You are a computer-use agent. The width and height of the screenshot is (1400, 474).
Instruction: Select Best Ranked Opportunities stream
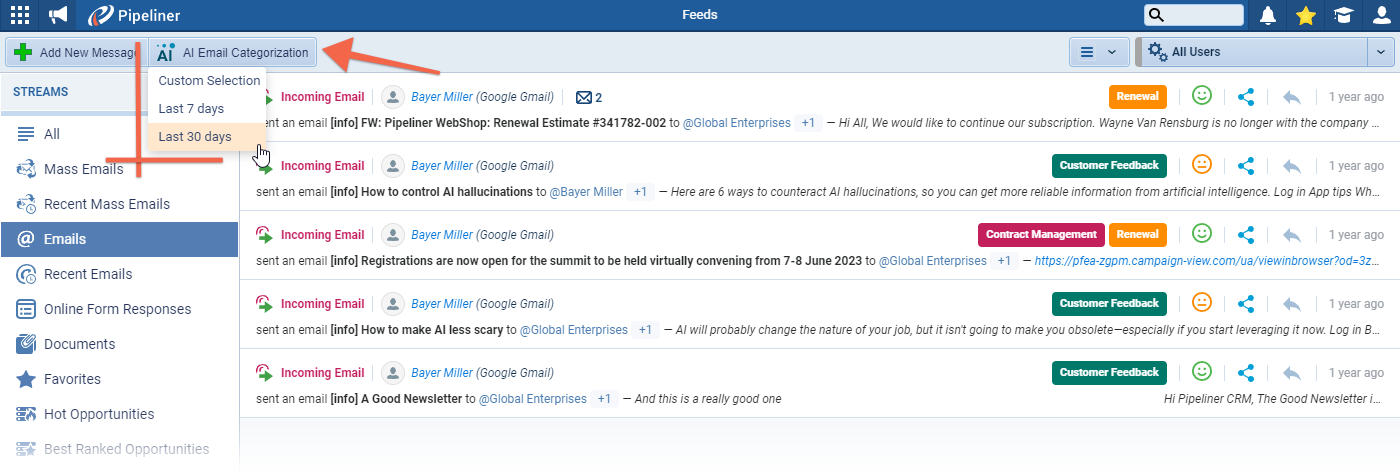pos(119,449)
